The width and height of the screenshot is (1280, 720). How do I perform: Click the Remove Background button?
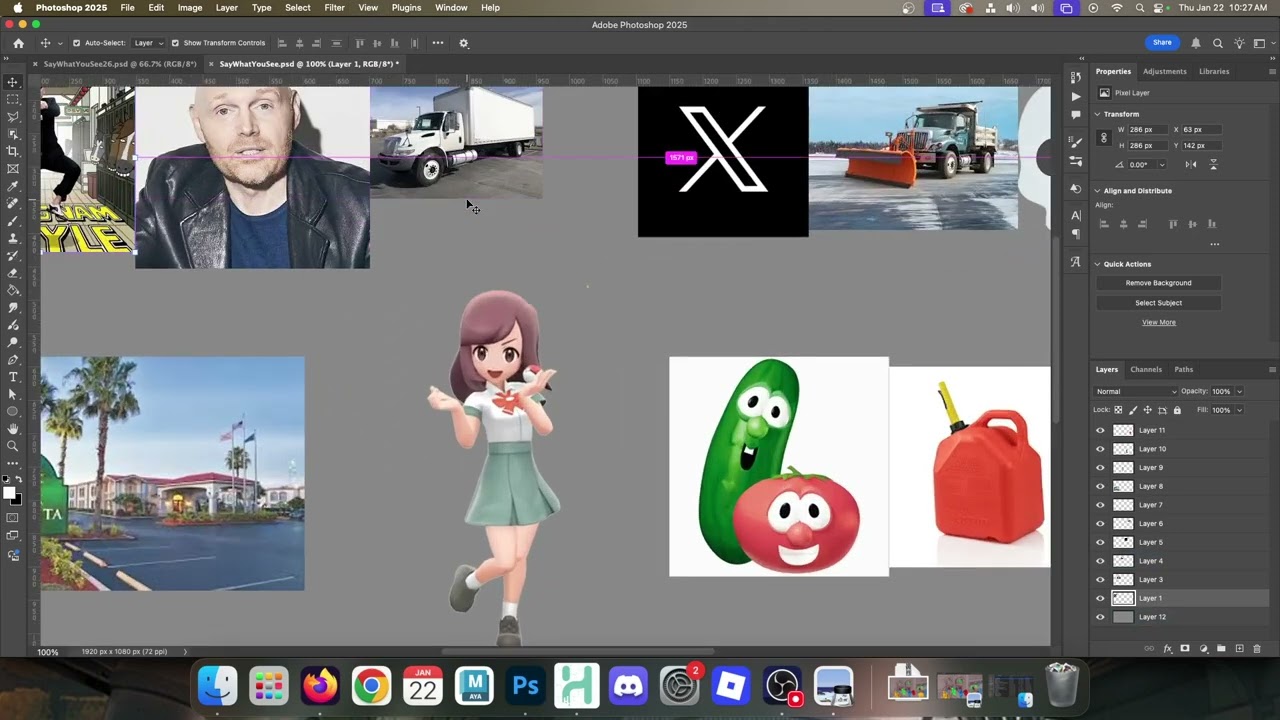point(1158,283)
